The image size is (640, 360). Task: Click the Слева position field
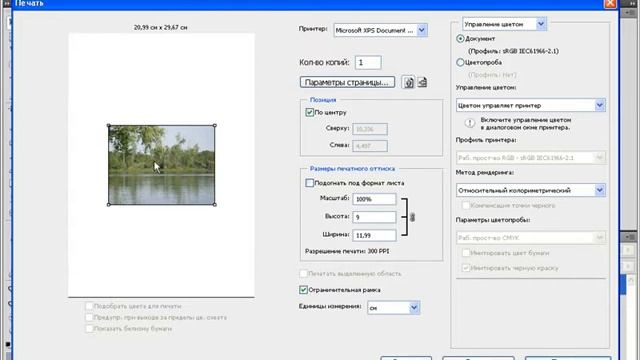point(370,146)
